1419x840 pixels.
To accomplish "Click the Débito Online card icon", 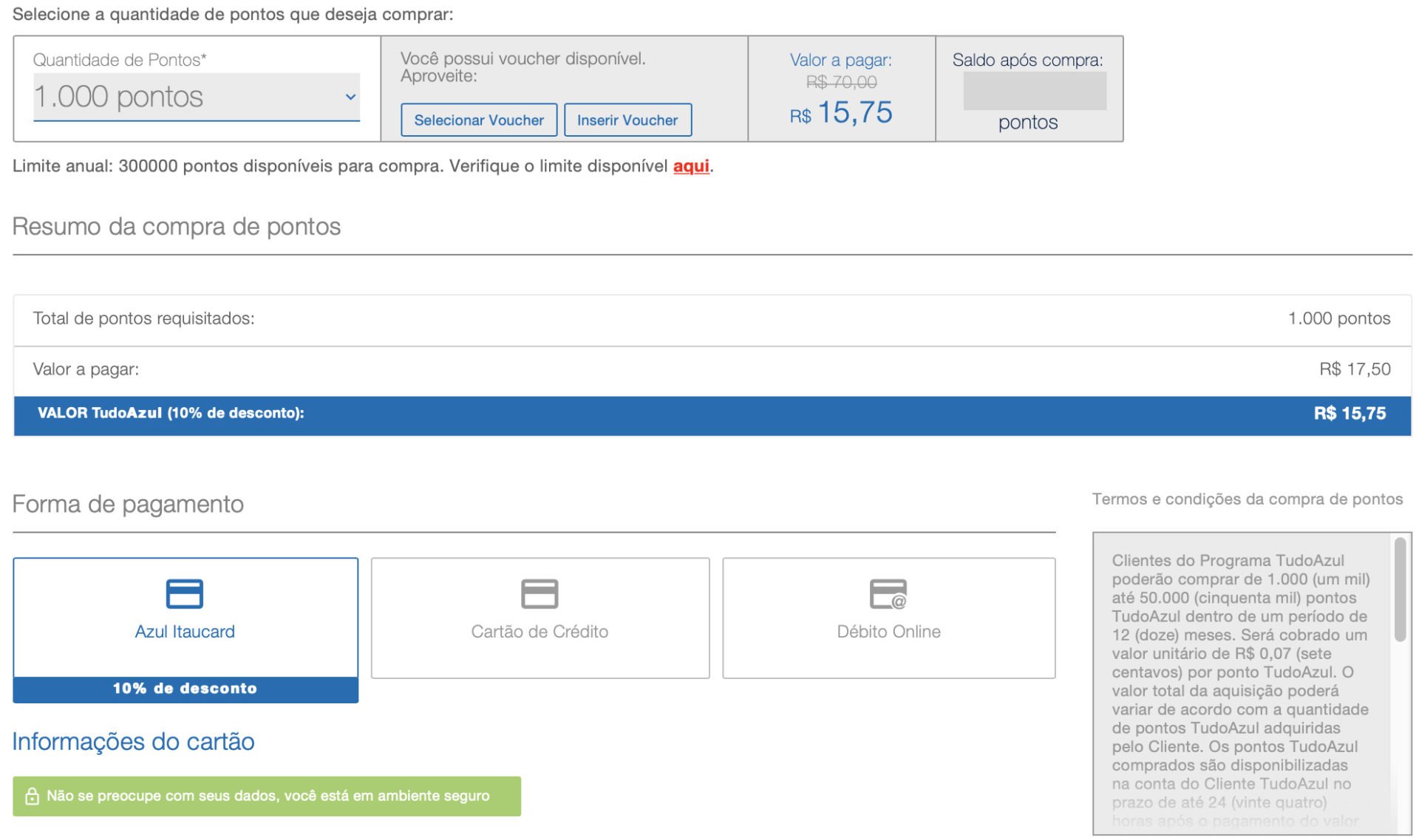I will 888,594.
